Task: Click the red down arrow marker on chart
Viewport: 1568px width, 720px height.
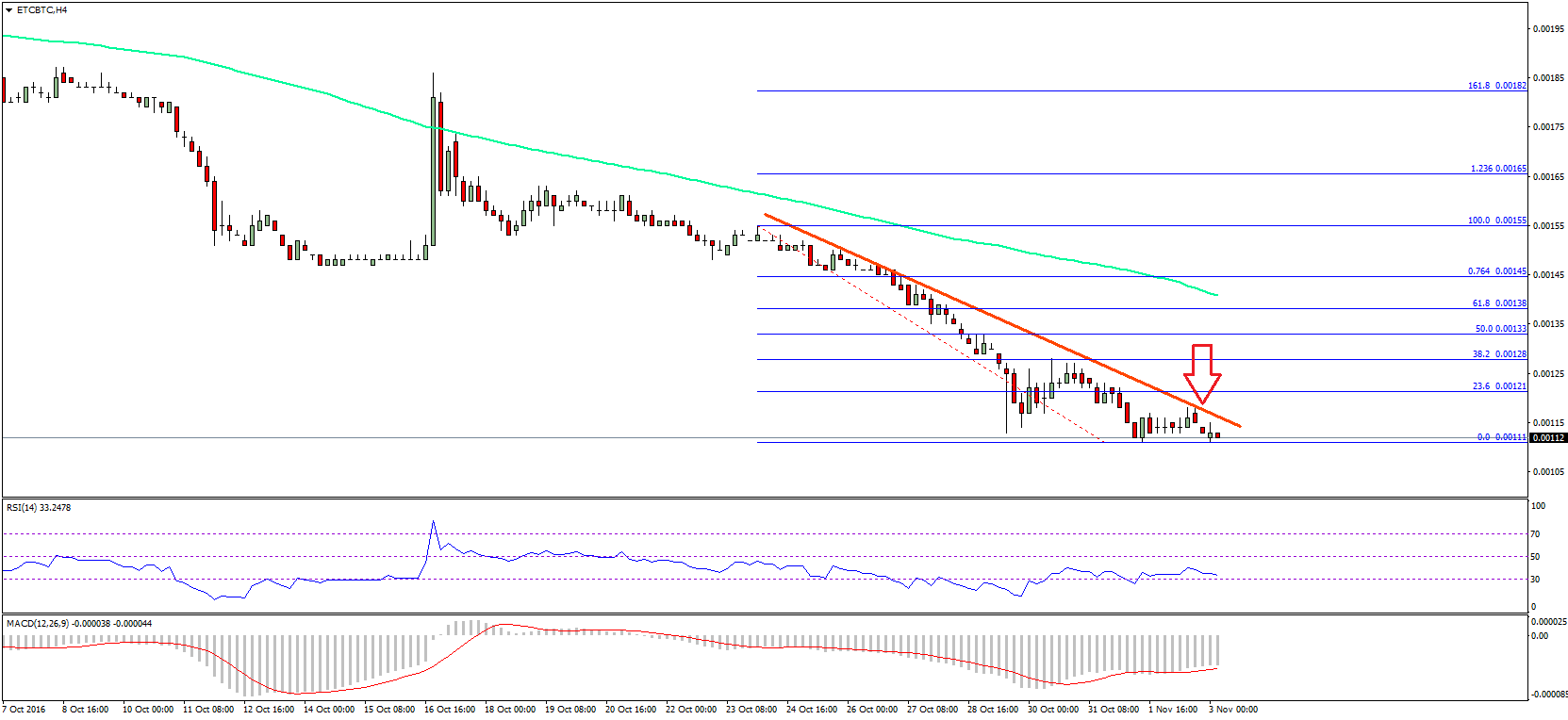Action: (x=1202, y=373)
